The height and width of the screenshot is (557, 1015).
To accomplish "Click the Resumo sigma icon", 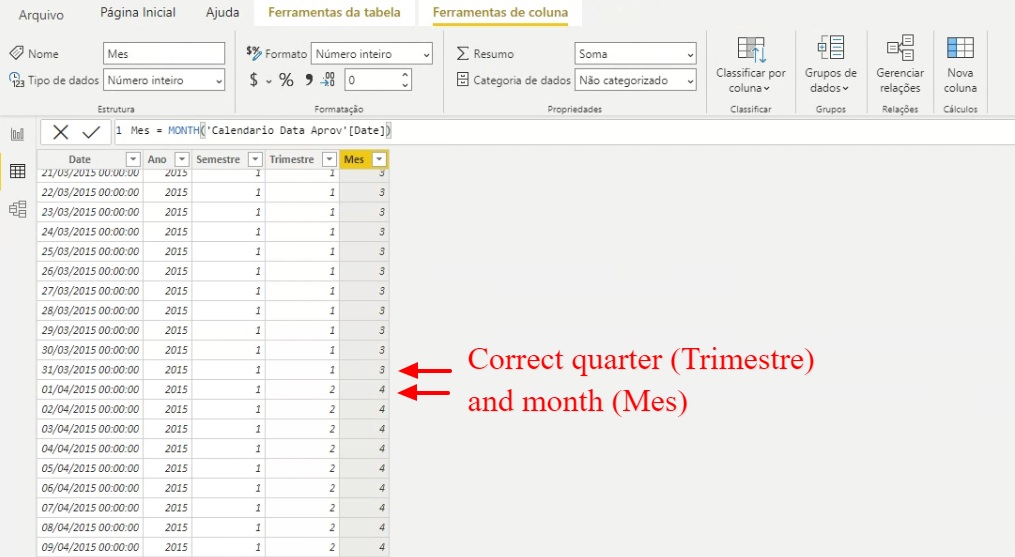I will [462, 53].
